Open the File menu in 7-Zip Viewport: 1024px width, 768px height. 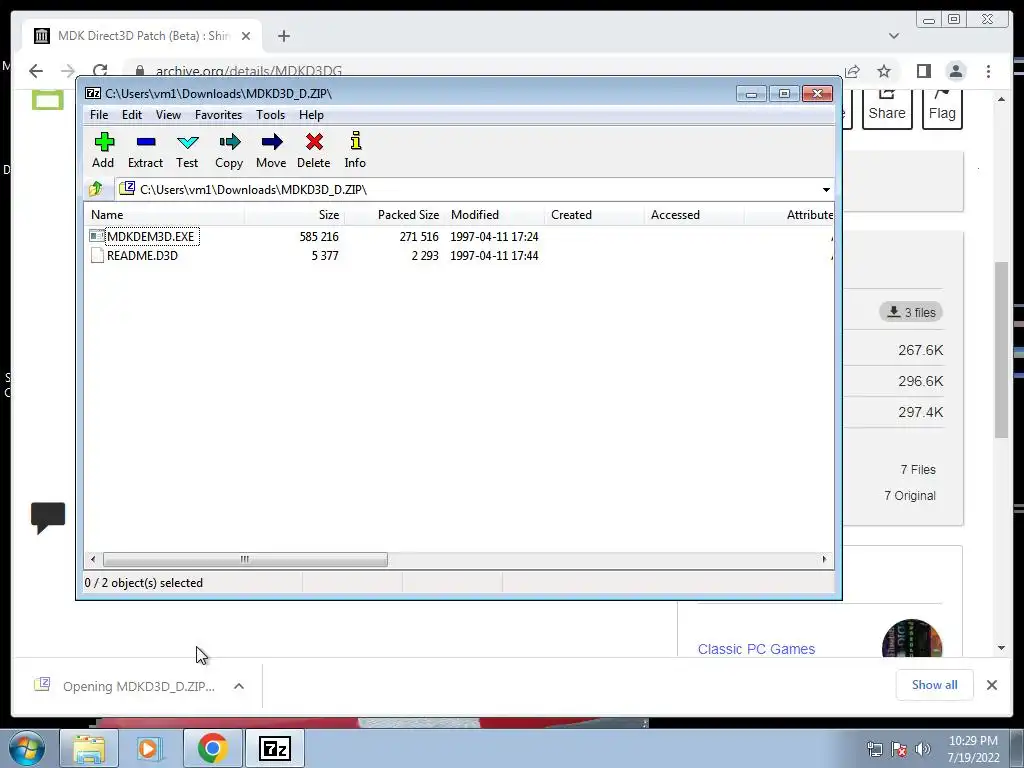point(99,115)
